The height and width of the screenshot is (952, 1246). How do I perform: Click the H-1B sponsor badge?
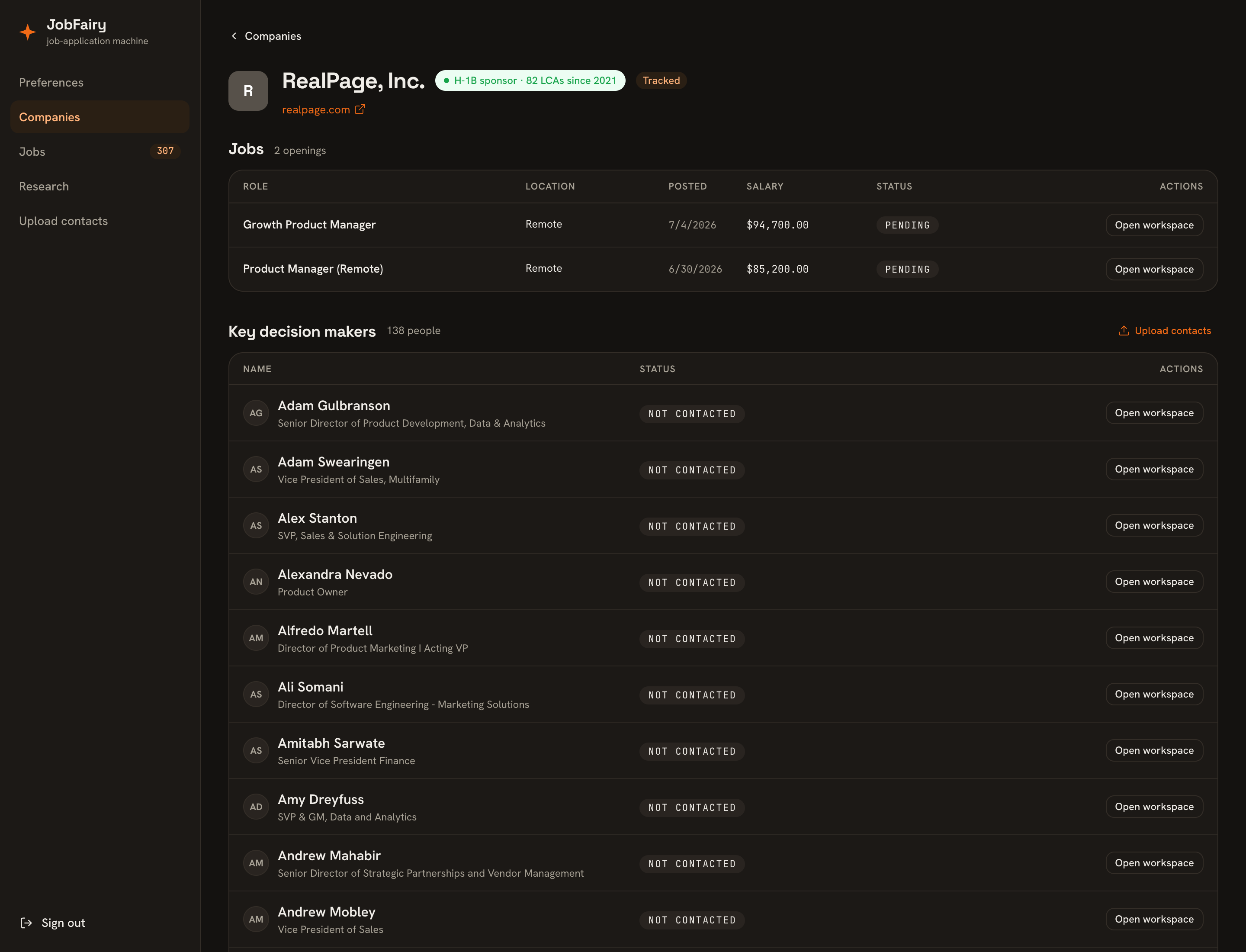(530, 80)
